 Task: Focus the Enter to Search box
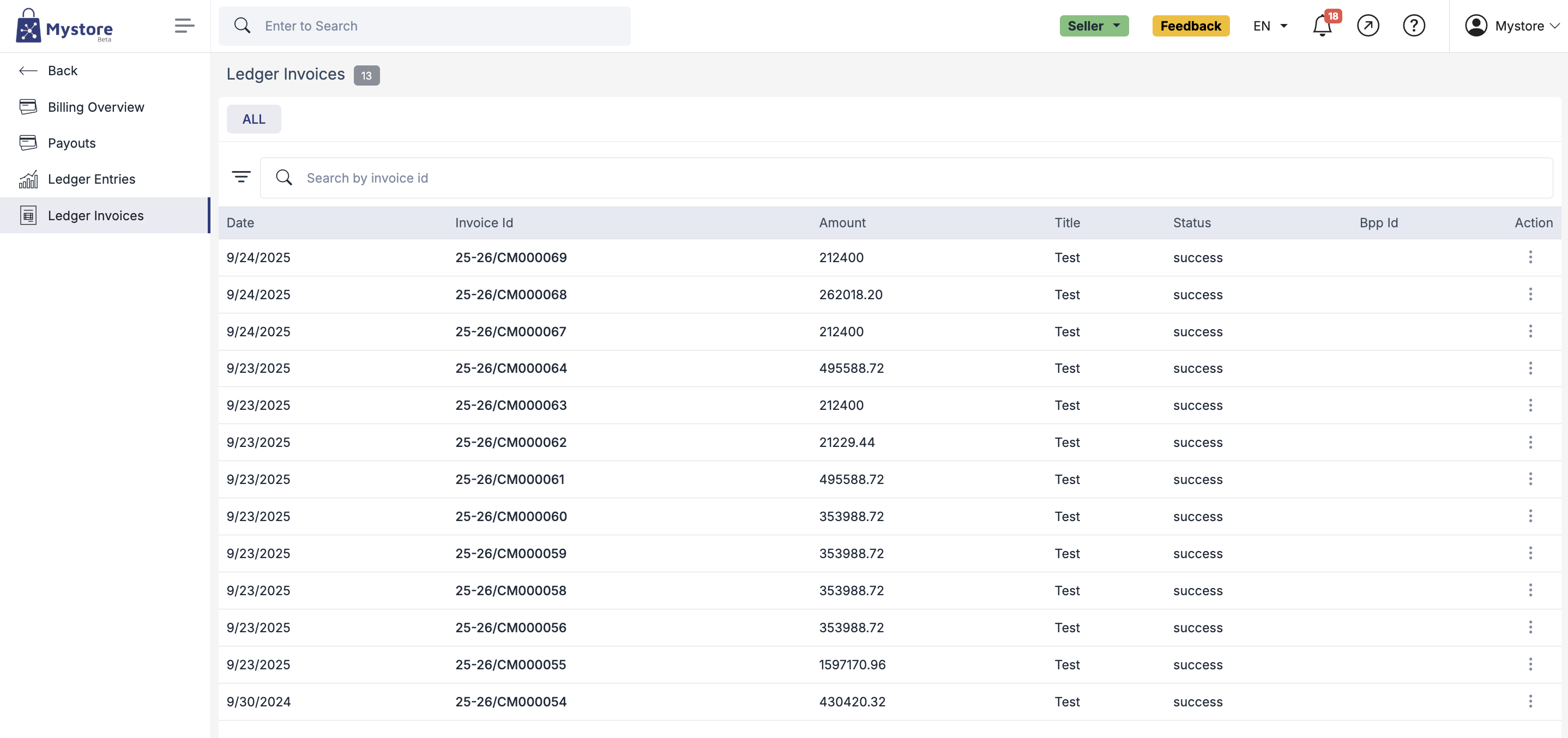coord(424,26)
